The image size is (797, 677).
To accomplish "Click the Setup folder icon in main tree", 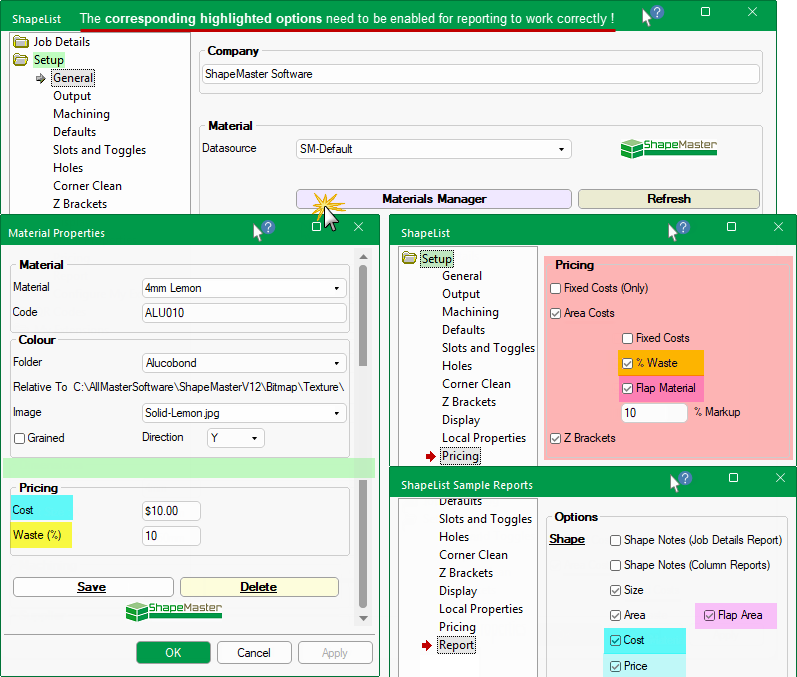I will pos(21,60).
